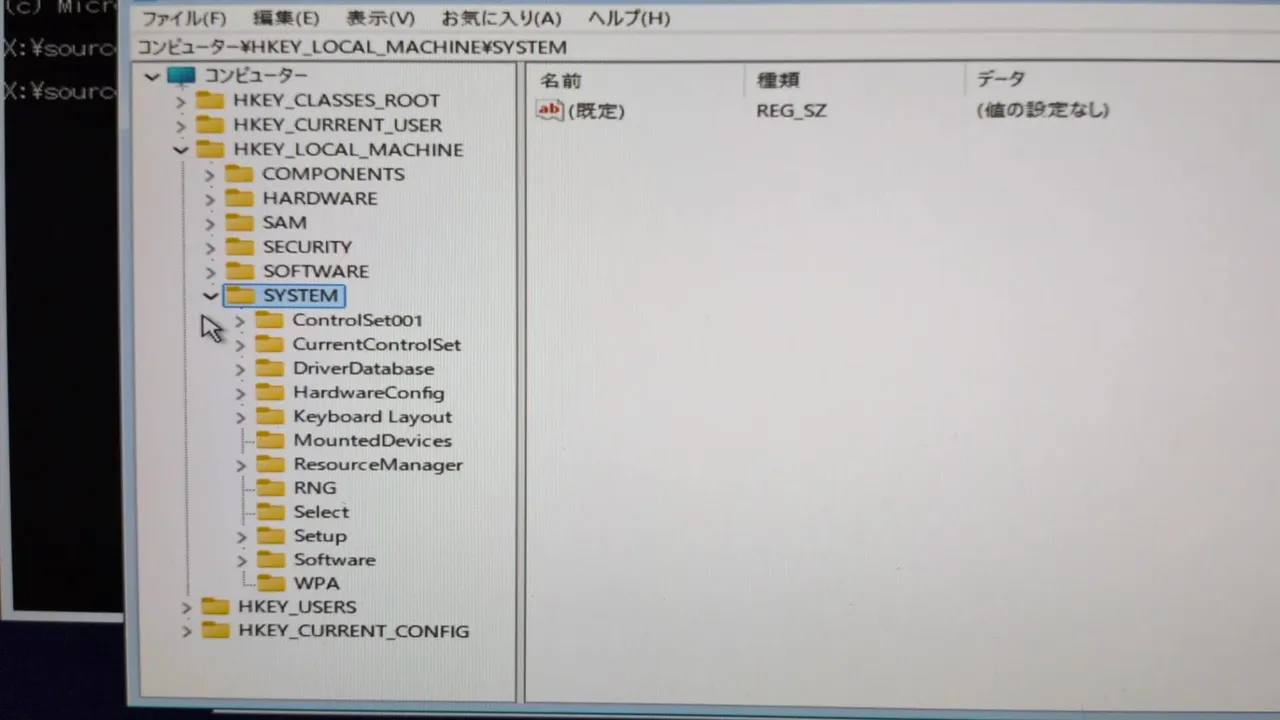Click the Select folder icon
Screen dimensions: 1280x720
click(x=270, y=511)
